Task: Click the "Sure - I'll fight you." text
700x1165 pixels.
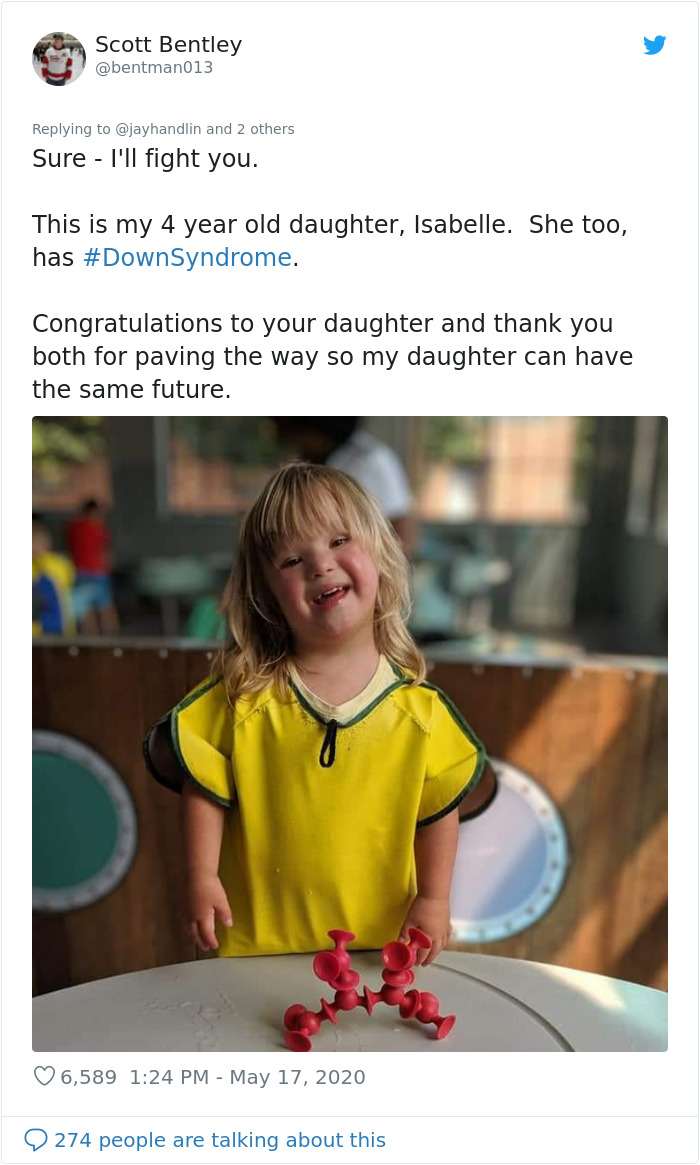Action: click(145, 159)
